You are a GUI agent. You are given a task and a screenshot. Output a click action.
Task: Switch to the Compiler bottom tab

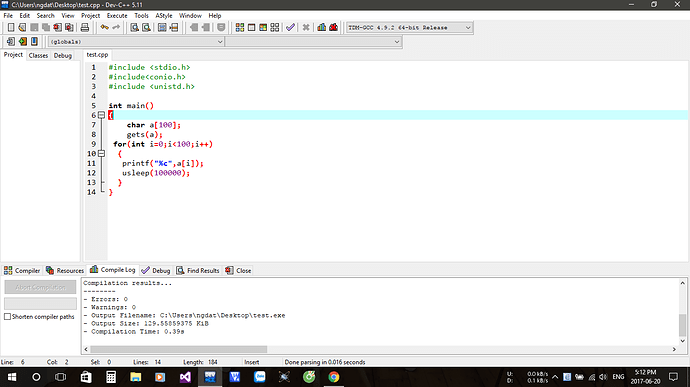22,270
